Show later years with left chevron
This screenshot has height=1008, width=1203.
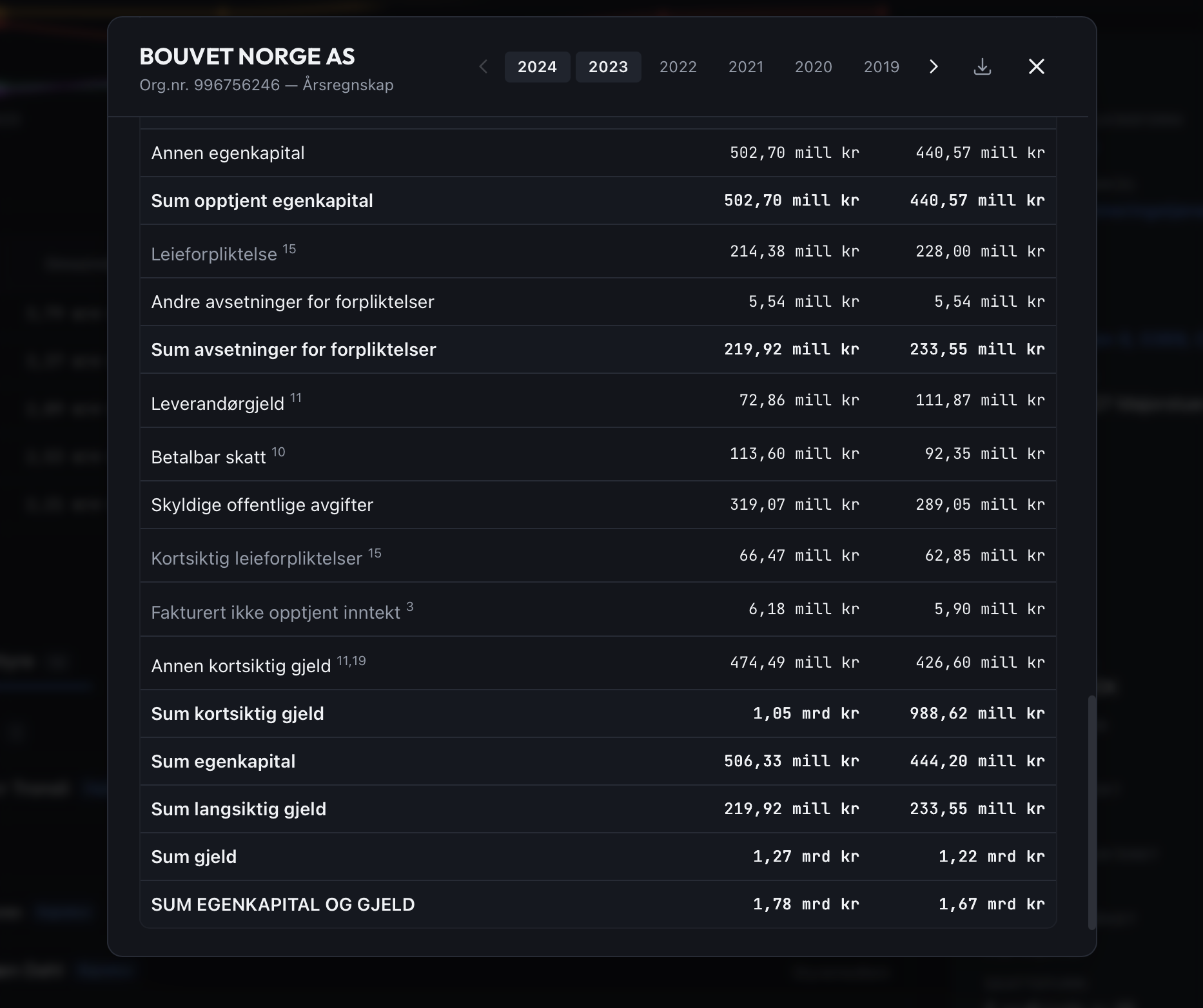tap(484, 66)
